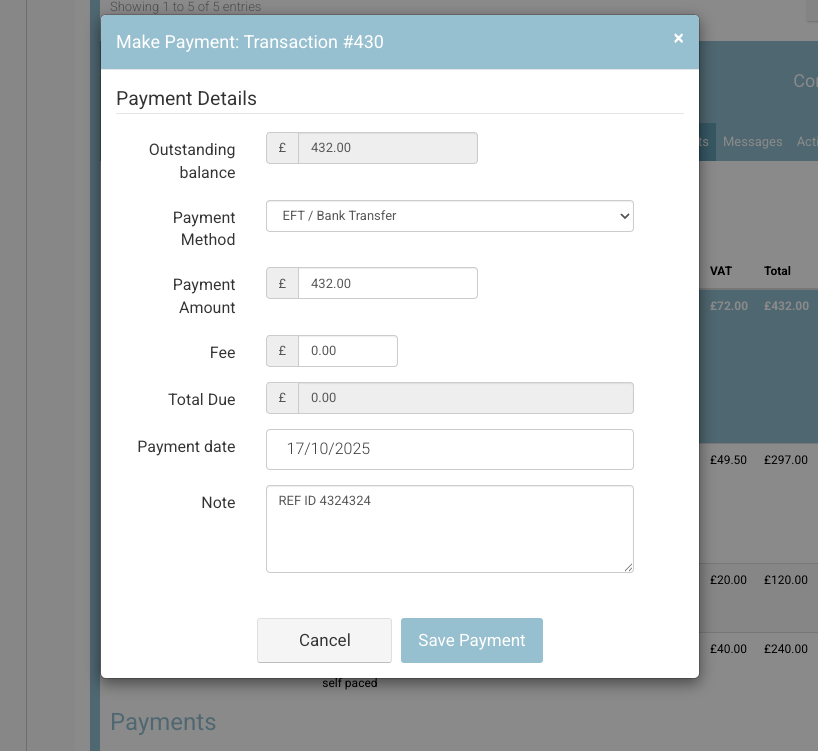Click the Payment Amount input field
The image size is (818, 751).
(387, 283)
